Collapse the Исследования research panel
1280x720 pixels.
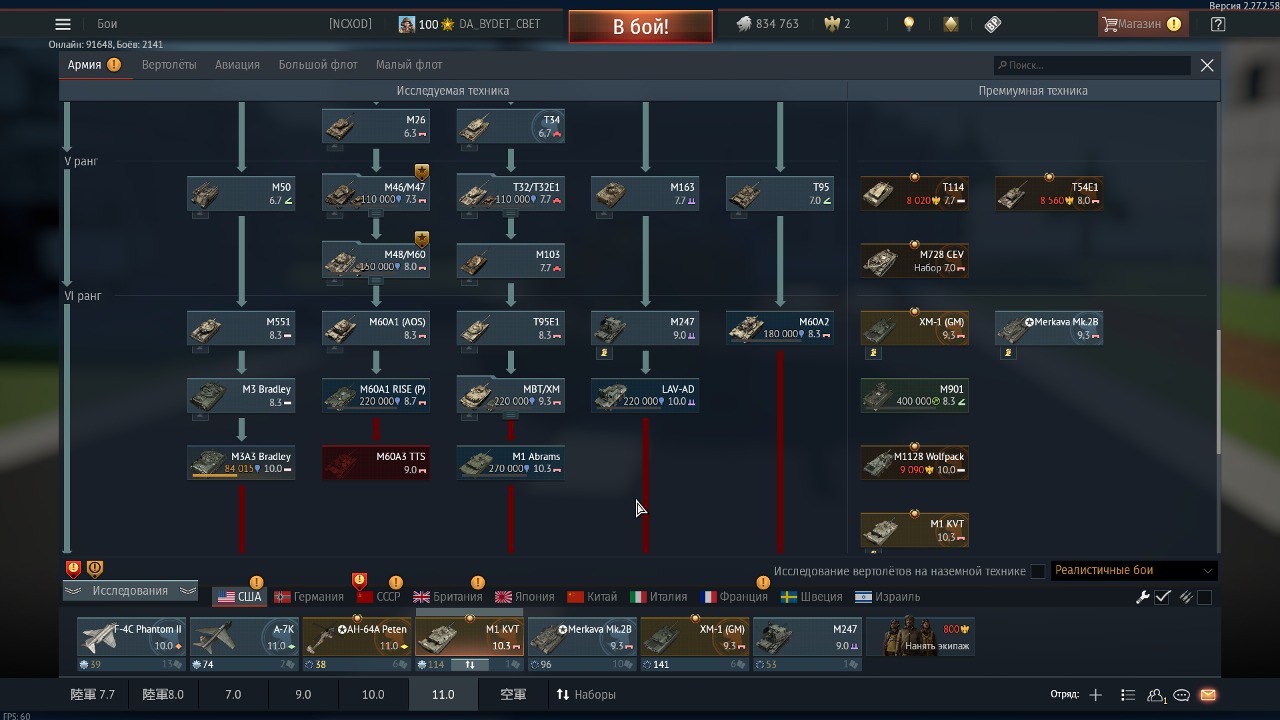pyautogui.click(x=130, y=591)
